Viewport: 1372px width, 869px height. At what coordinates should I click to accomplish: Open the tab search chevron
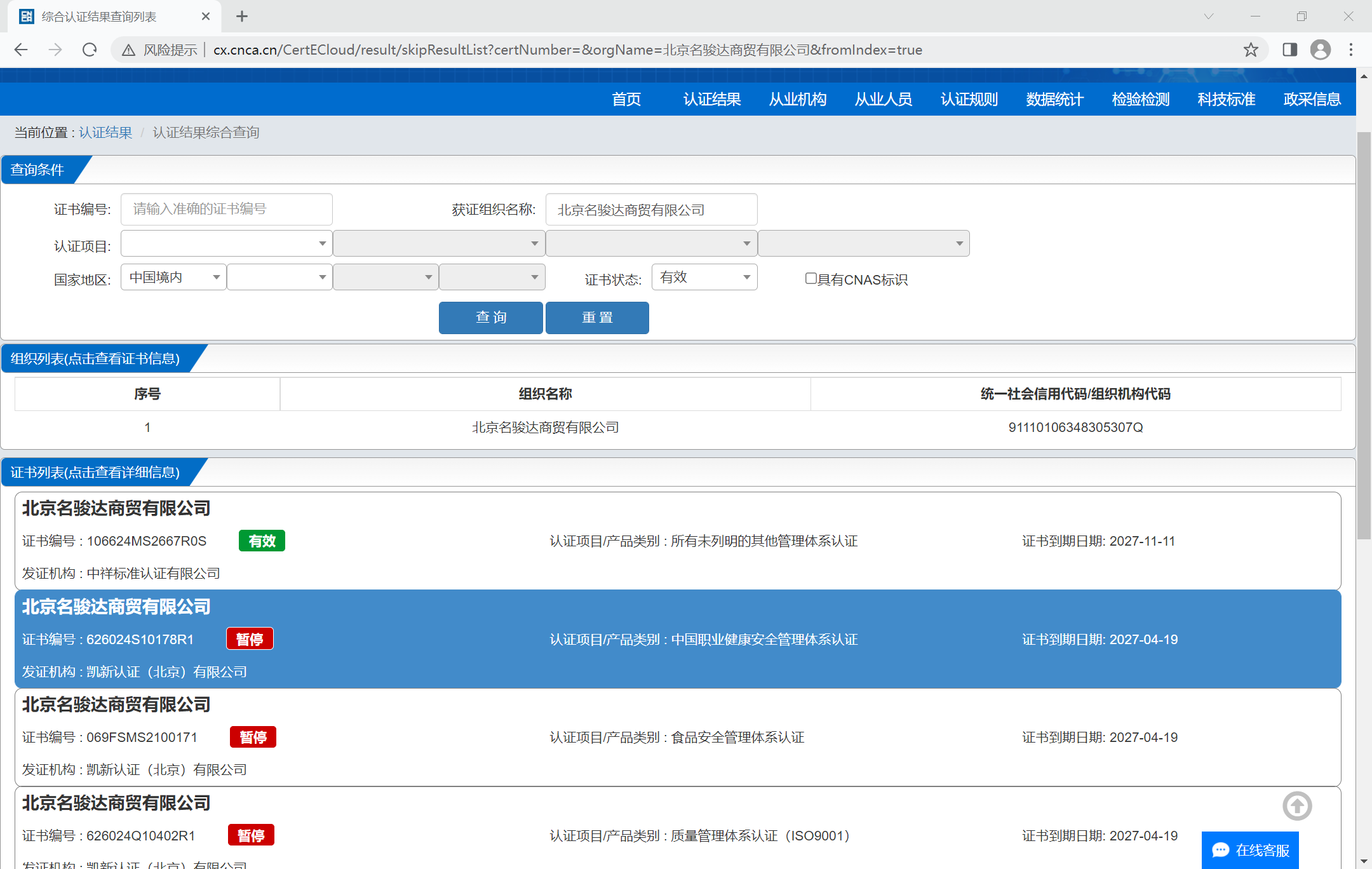(x=1209, y=17)
